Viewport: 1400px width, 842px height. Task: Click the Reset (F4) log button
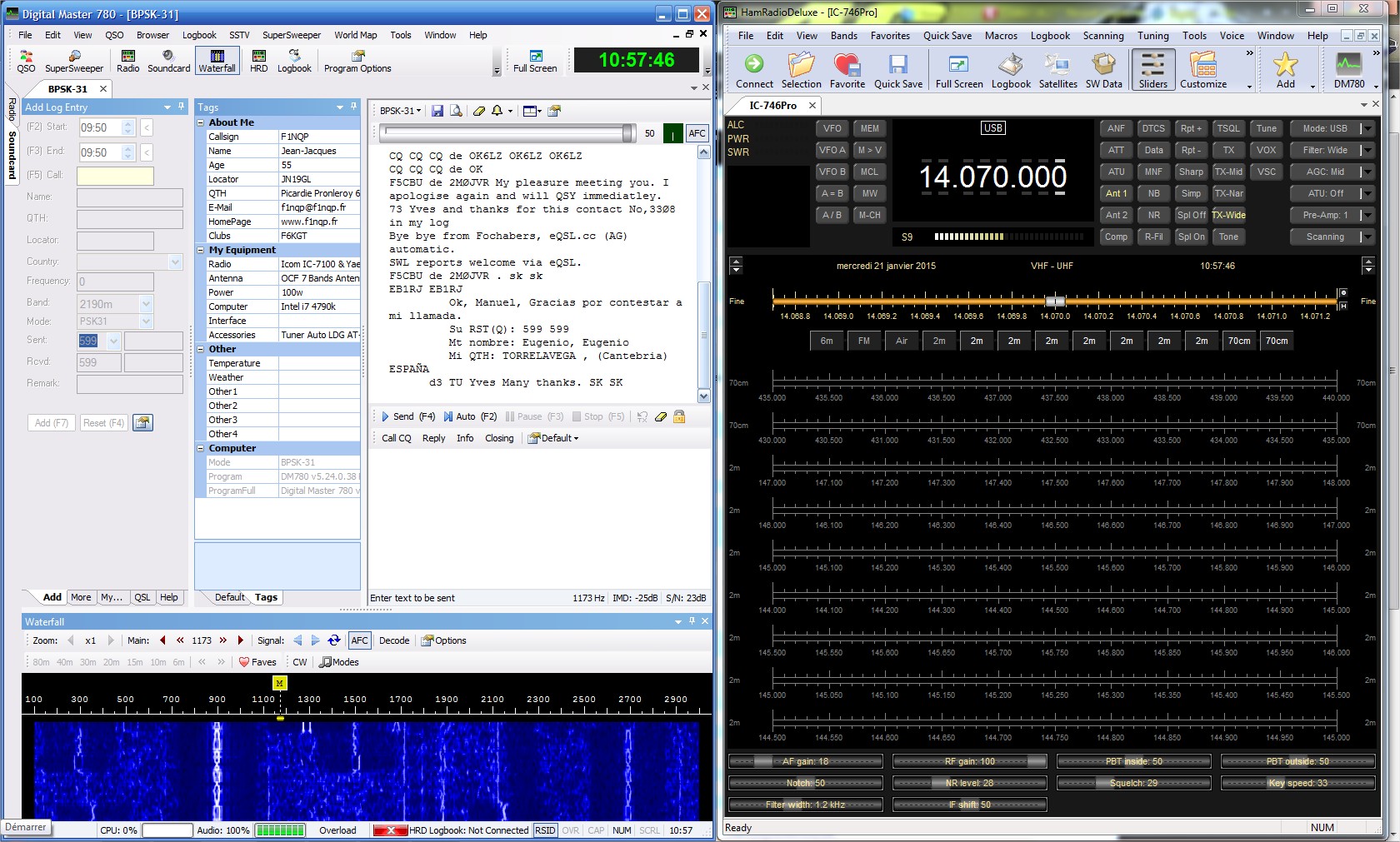click(103, 423)
